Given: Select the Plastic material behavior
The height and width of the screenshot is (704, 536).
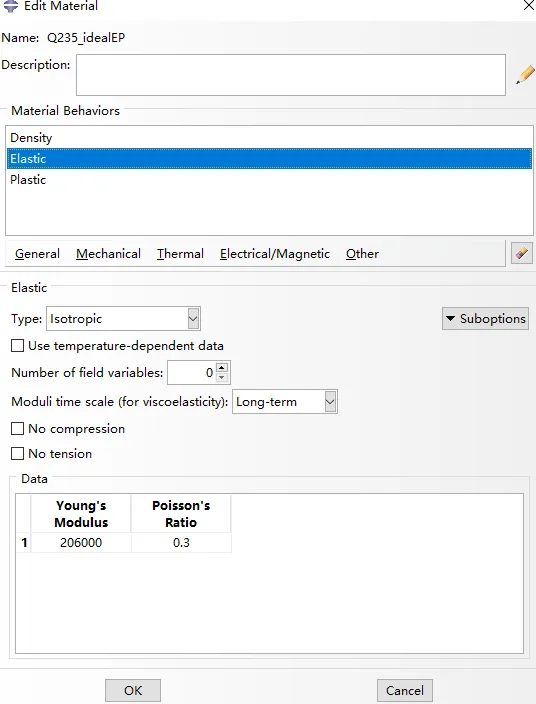Looking at the screenshot, I should pyautogui.click(x=269, y=180).
